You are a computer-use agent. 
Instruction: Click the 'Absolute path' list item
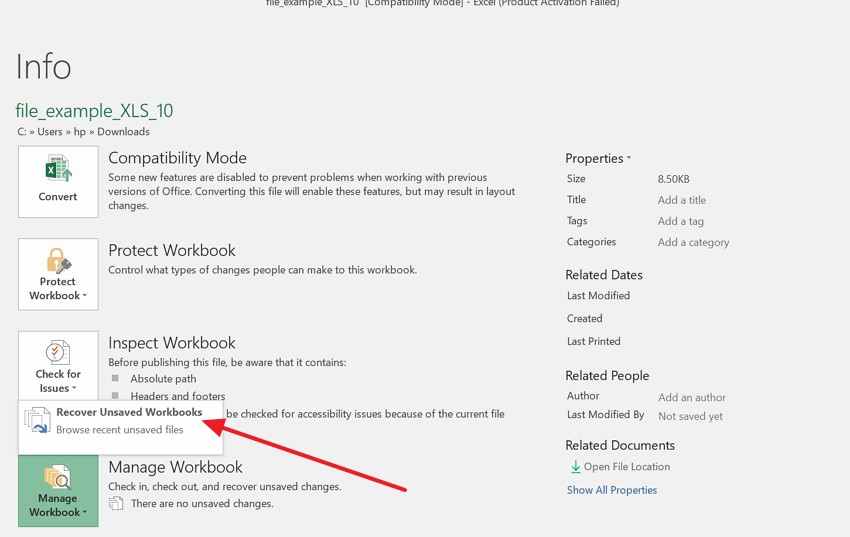point(163,379)
